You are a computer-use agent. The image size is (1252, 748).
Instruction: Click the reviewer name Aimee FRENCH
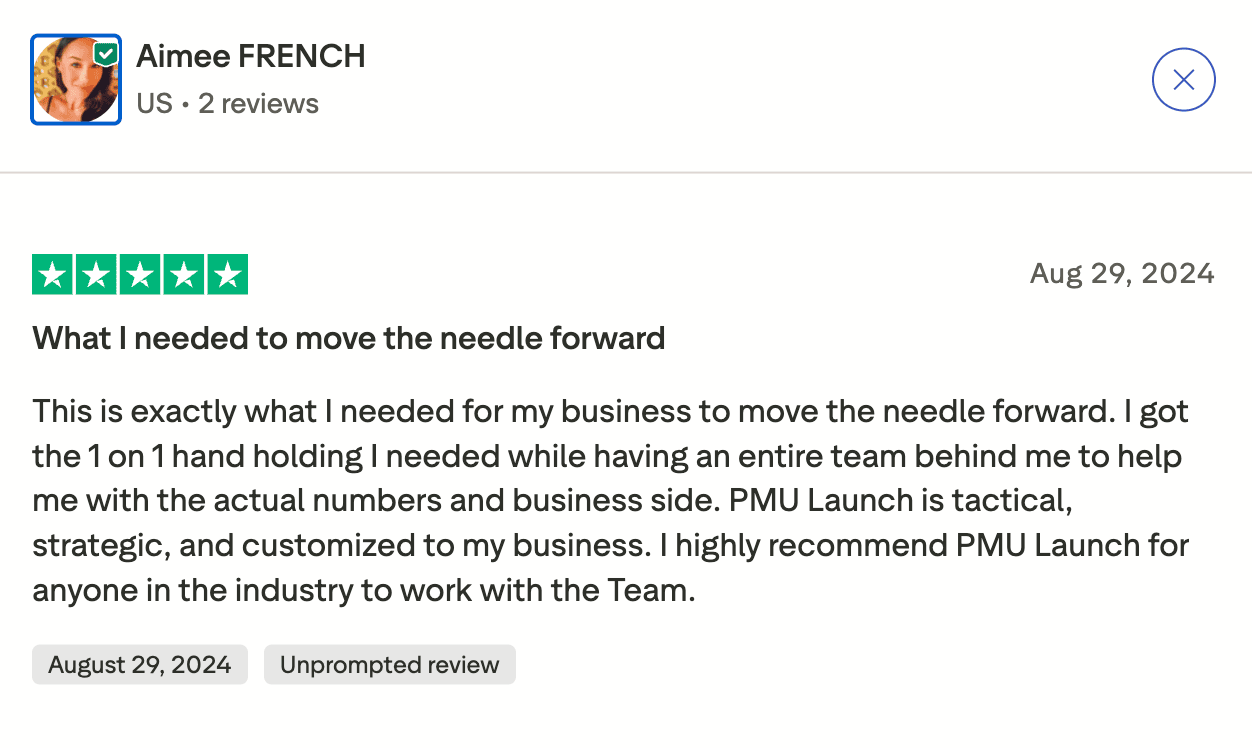point(250,56)
